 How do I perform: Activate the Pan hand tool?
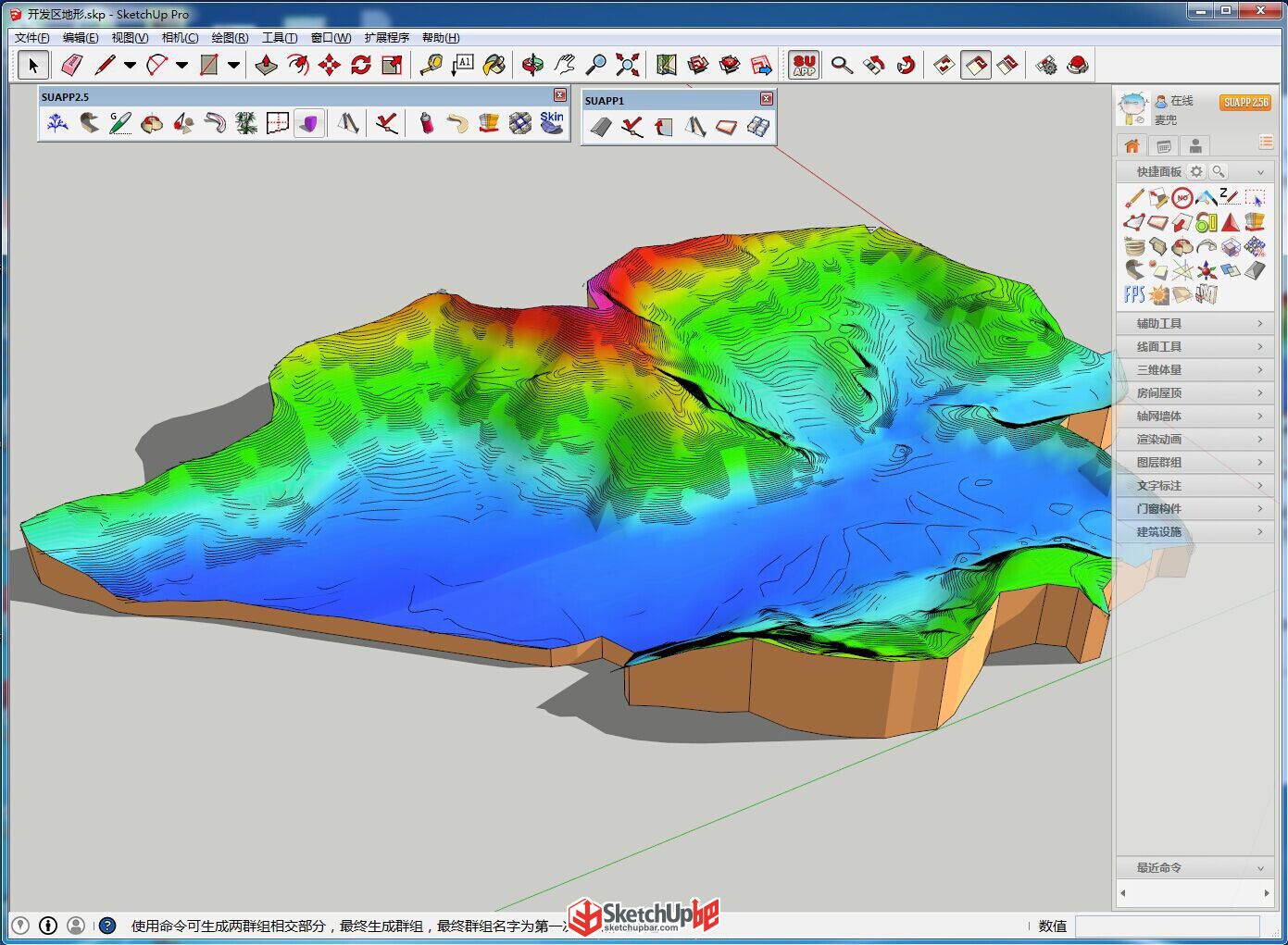pos(564,65)
